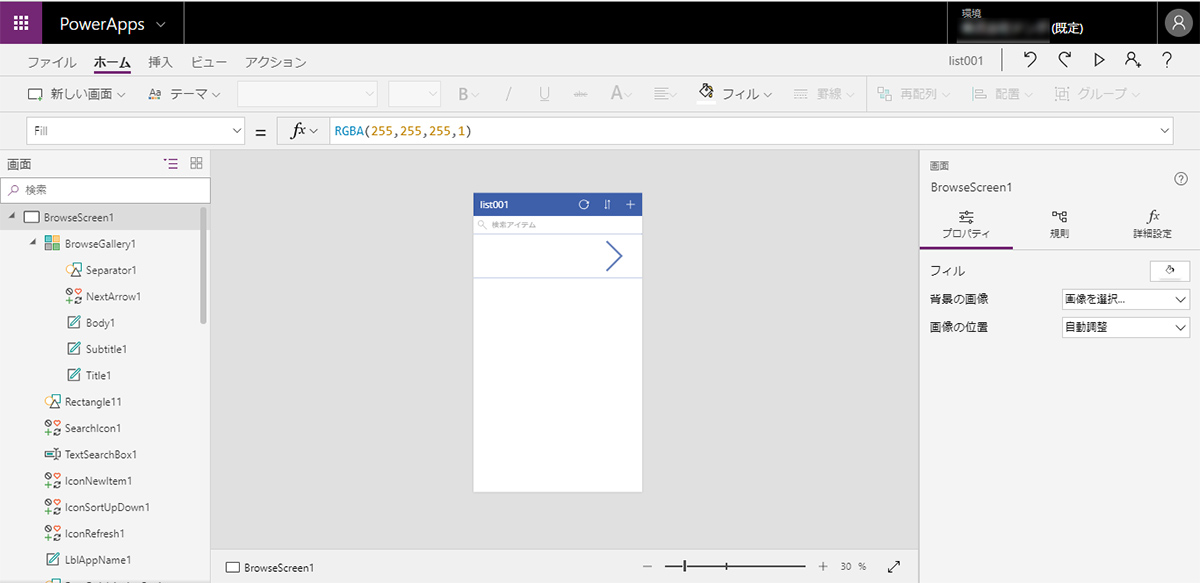The image size is (1200, 583).
Task: Open the font color dropdown
Action: tap(620, 94)
